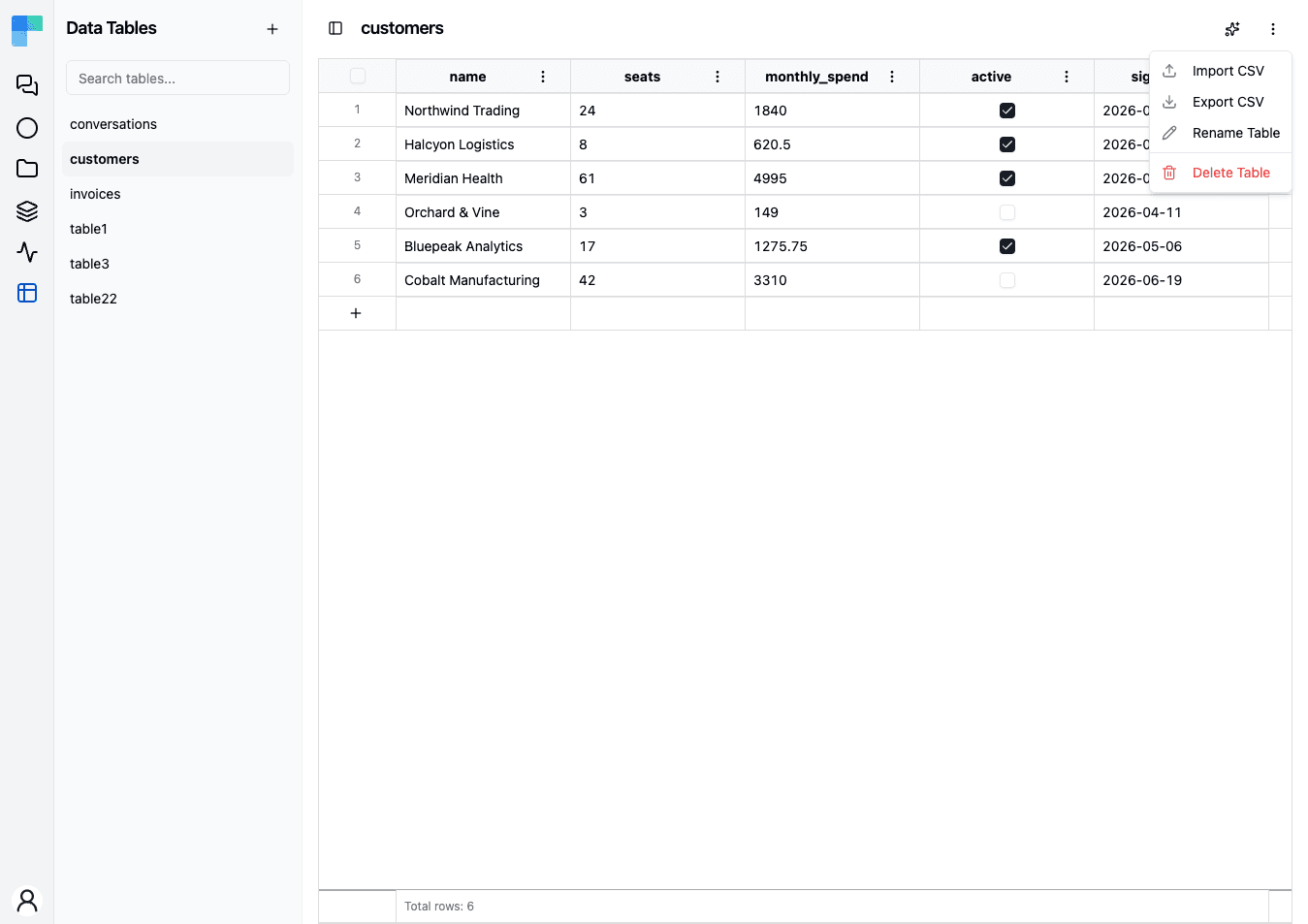This screenshot has width=1308, height=924.
Task: Open the monthly_spend column options menu
Action: coord(892,77)
